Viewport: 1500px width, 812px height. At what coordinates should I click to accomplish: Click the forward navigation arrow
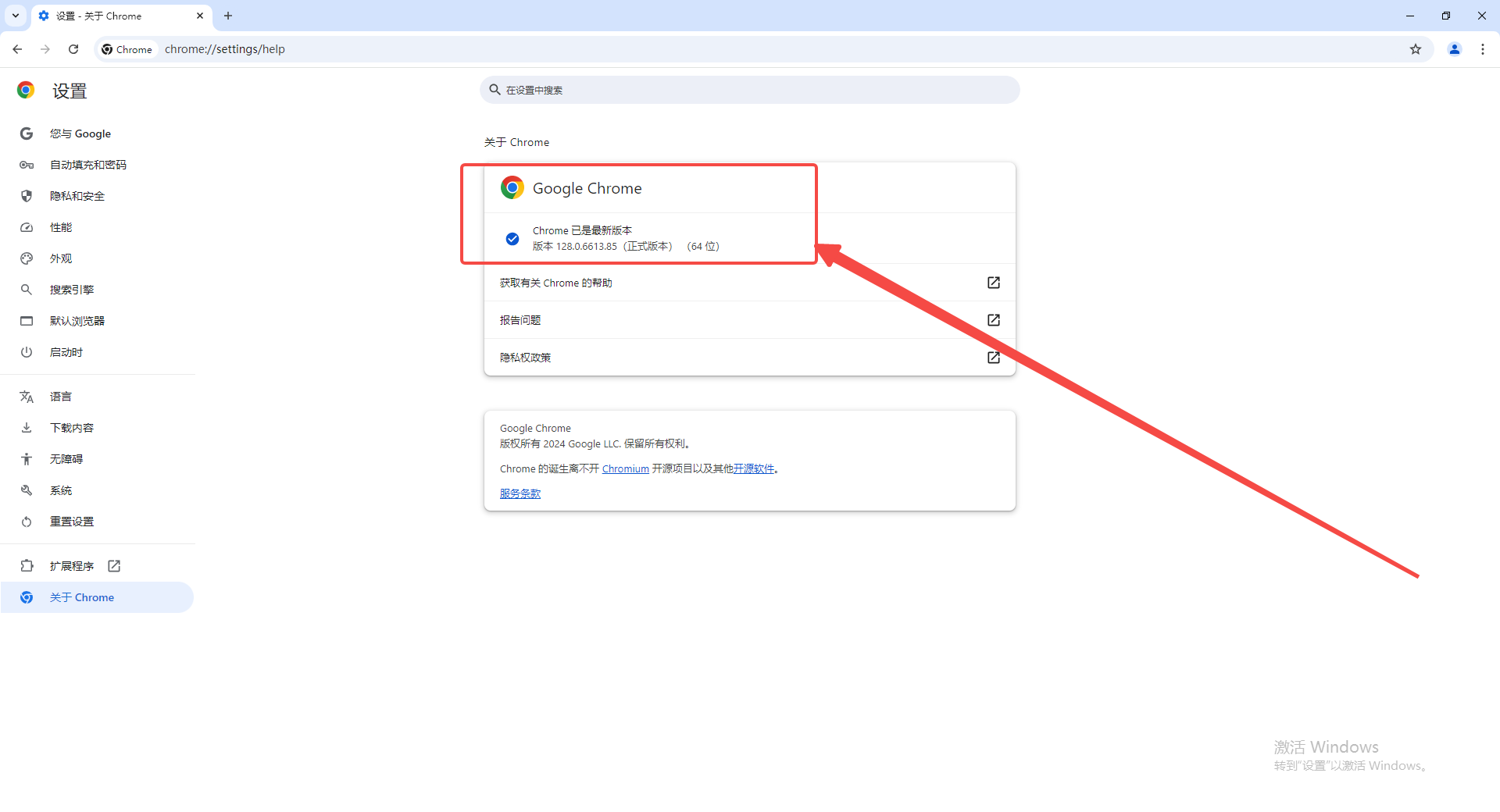click(x=45, y=49)
